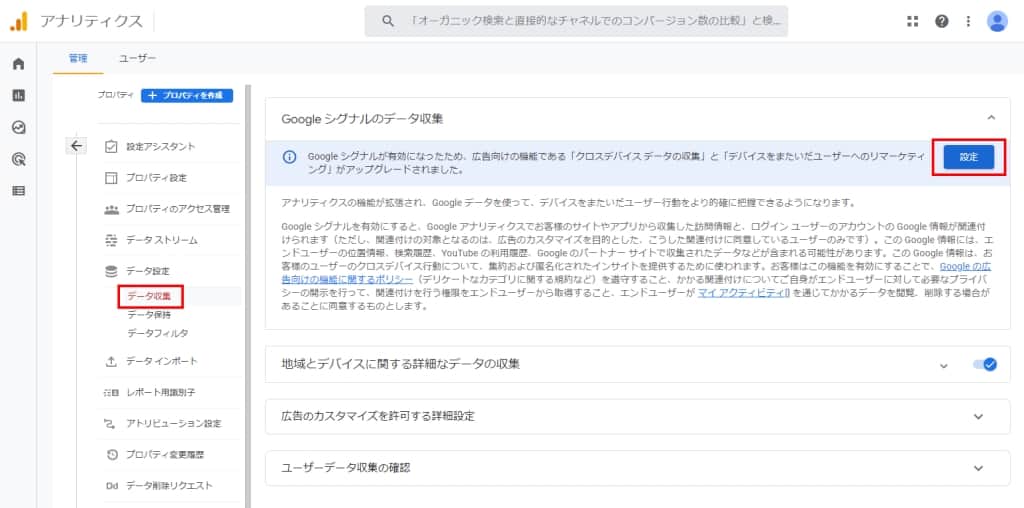The image size is (1024, 508).
Task: Open the more options kebab menu
Action: 968,22
